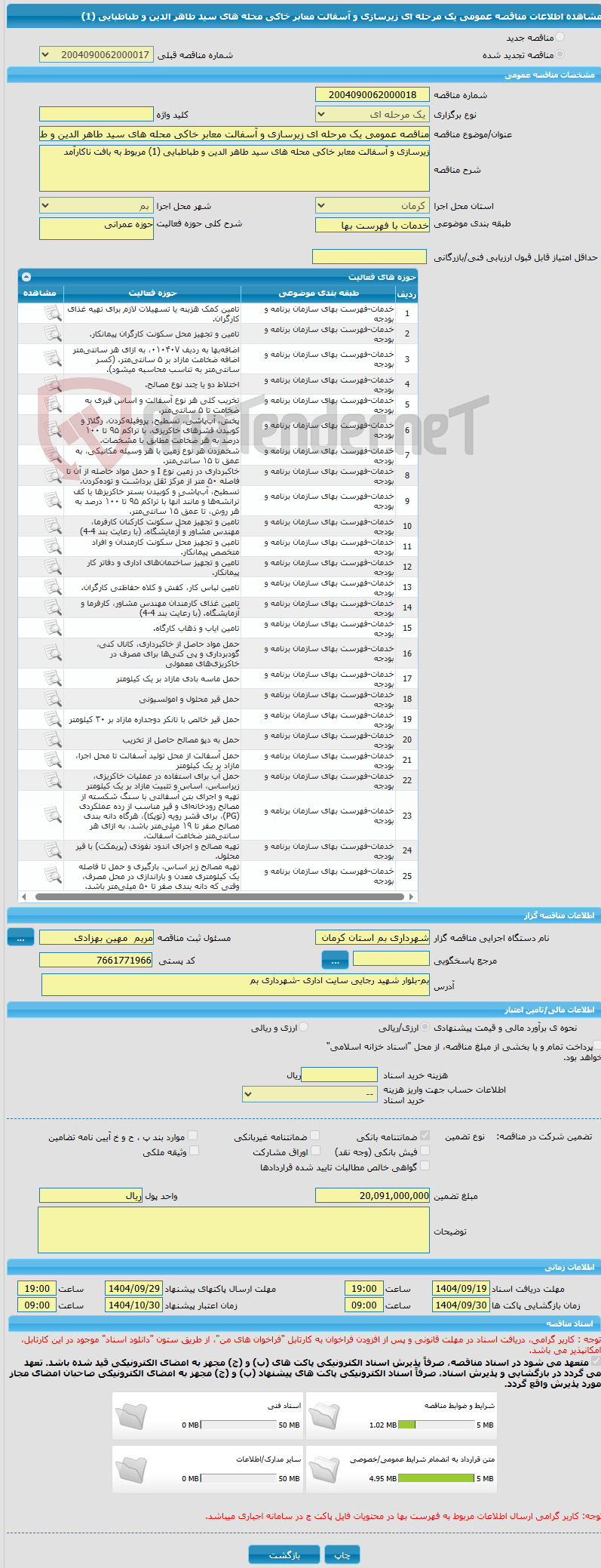Open view icon for activity row 16
This screenshot has height=1568, width=601.
[x=53, y=653]
